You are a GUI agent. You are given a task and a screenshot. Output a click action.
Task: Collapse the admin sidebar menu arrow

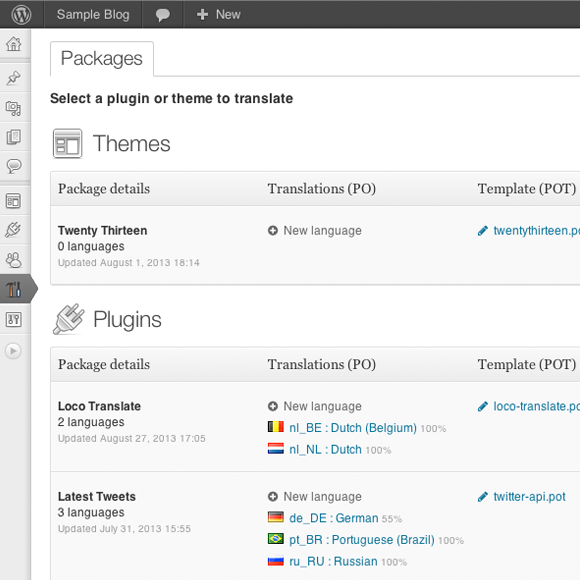[x=13, y=351]
